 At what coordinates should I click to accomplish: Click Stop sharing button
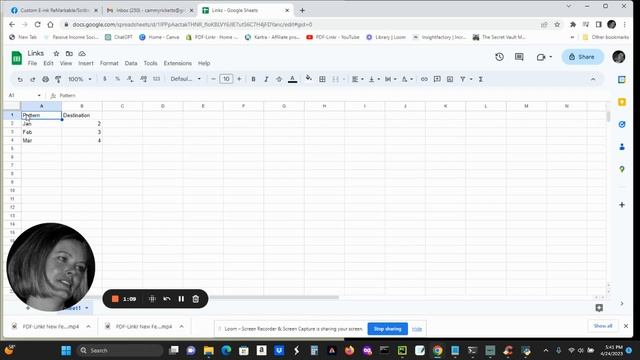click(387, 329)
